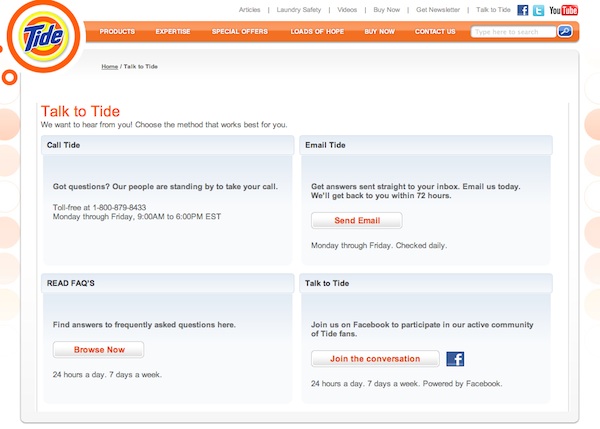Open the Loads of Hope menu
The width and height of the screenshot is (600, 429).
(317, 31)
